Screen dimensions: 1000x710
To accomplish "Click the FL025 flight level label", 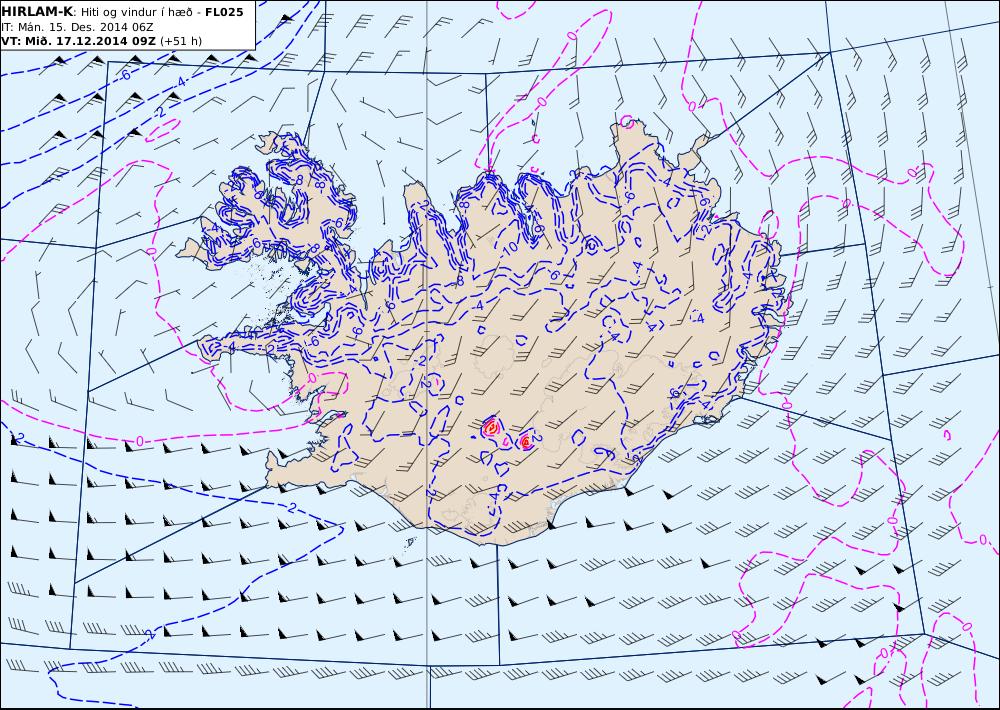I will pos(224,12).
